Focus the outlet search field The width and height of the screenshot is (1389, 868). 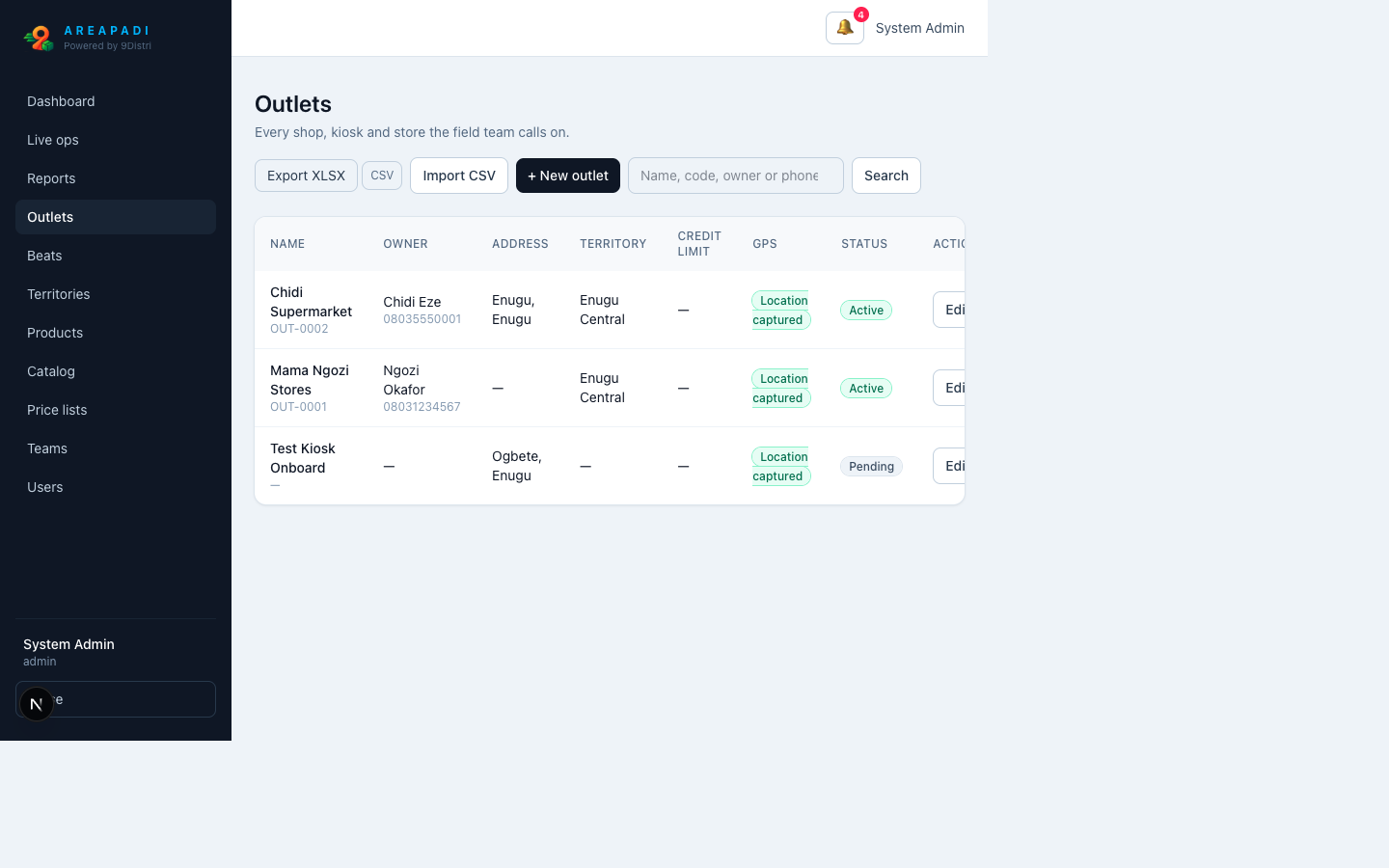[736, 176]
